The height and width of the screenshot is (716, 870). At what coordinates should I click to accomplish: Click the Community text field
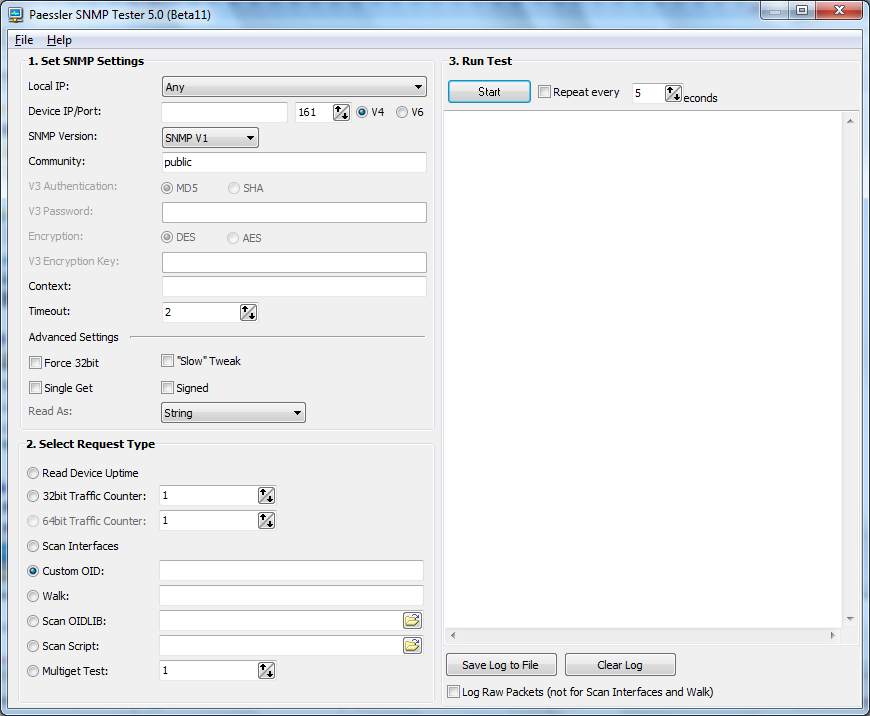pyautogui.click(x=294, y=162)
